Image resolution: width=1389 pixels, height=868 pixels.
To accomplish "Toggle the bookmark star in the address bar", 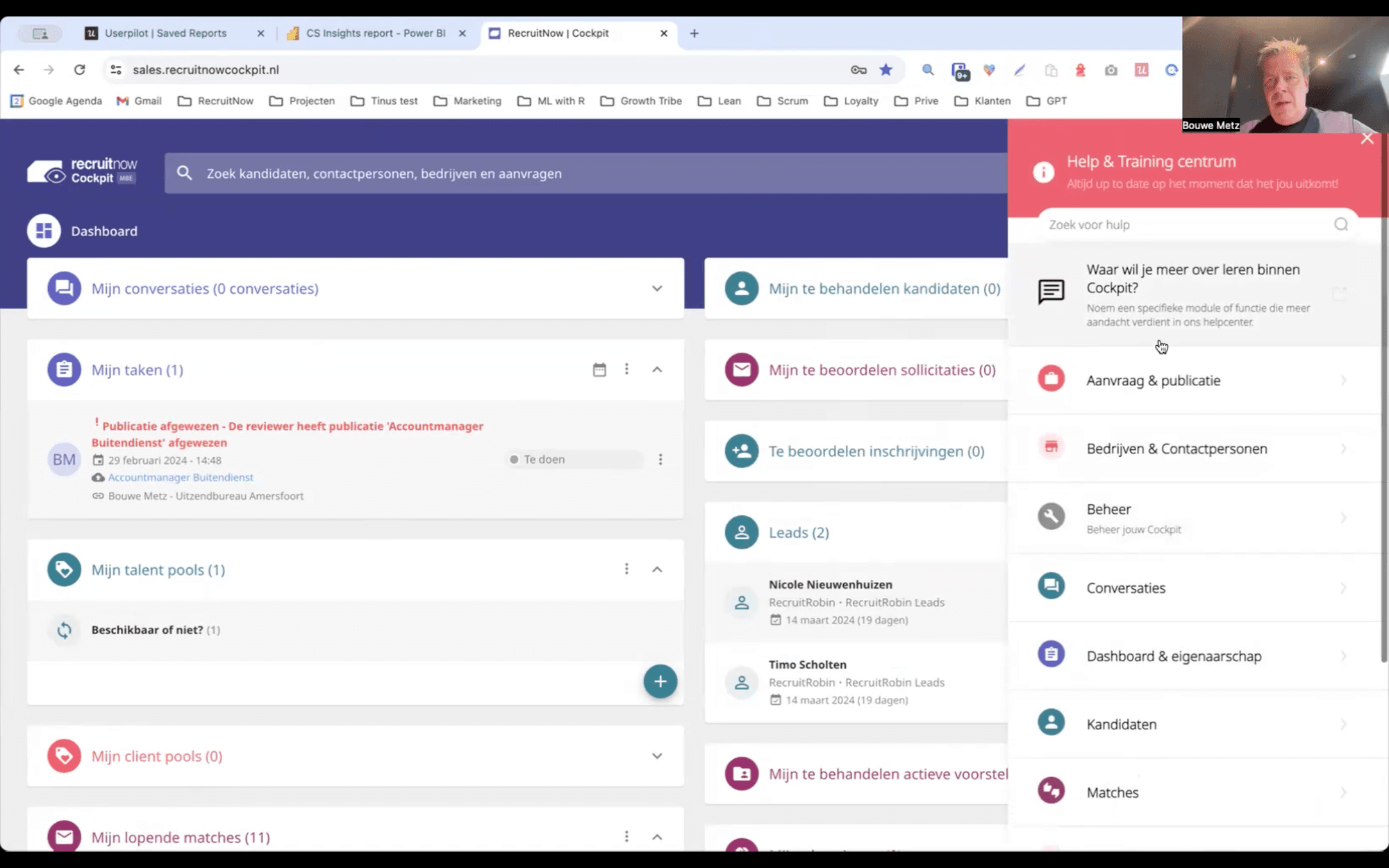I will pyautogui.click(x=885, y=69).
